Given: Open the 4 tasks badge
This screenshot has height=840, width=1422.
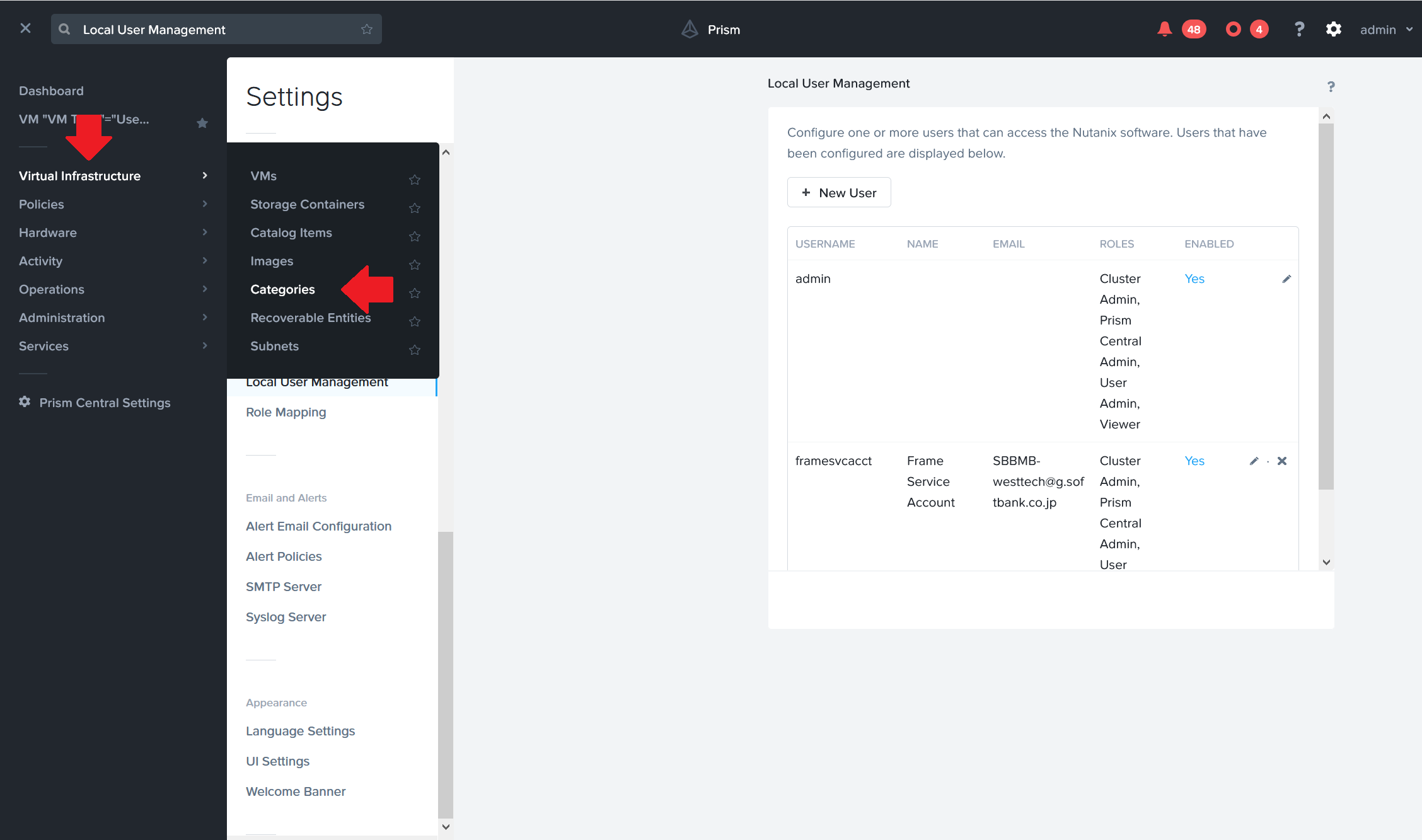Looking at the screenshot, I should pos(1259,30).
